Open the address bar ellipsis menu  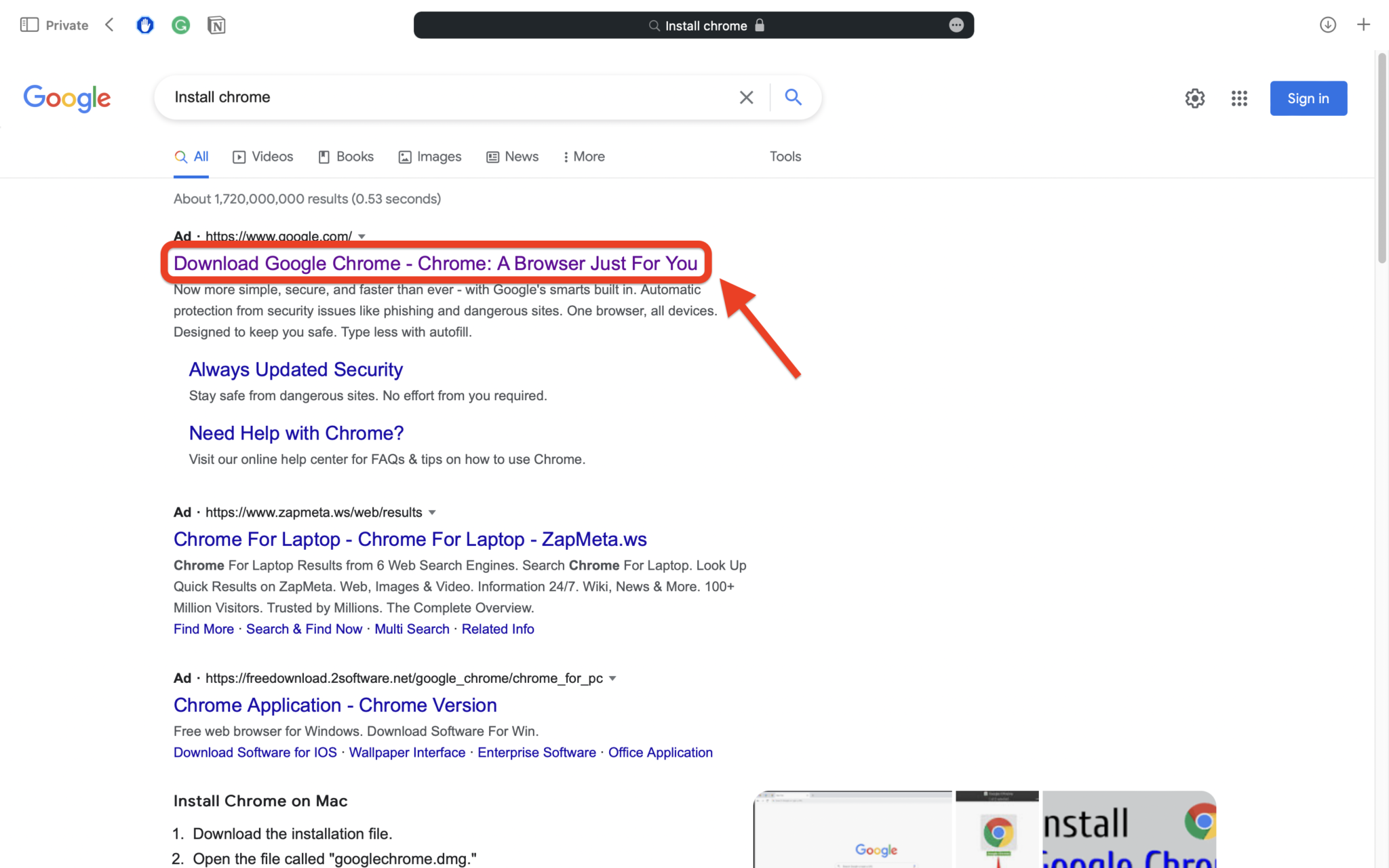(956, 25)
